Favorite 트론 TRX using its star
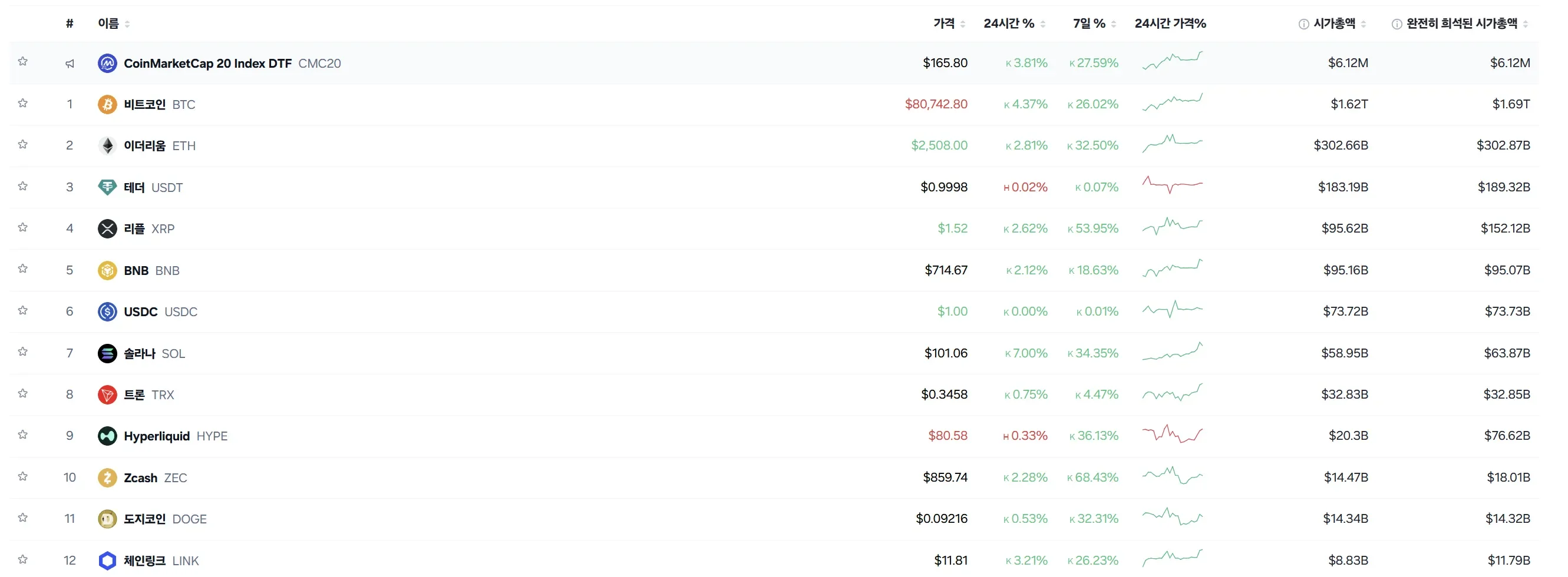This screenshot has height=577, width=1568. [23, 393]
